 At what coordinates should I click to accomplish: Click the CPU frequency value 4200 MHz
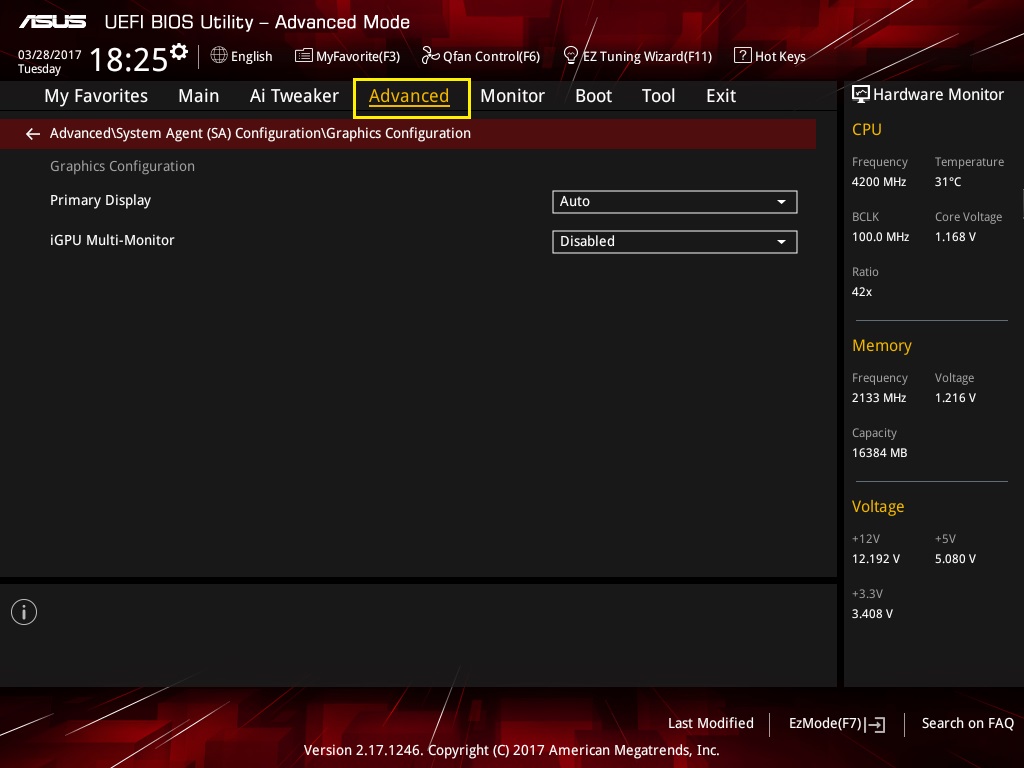(878, 182)
